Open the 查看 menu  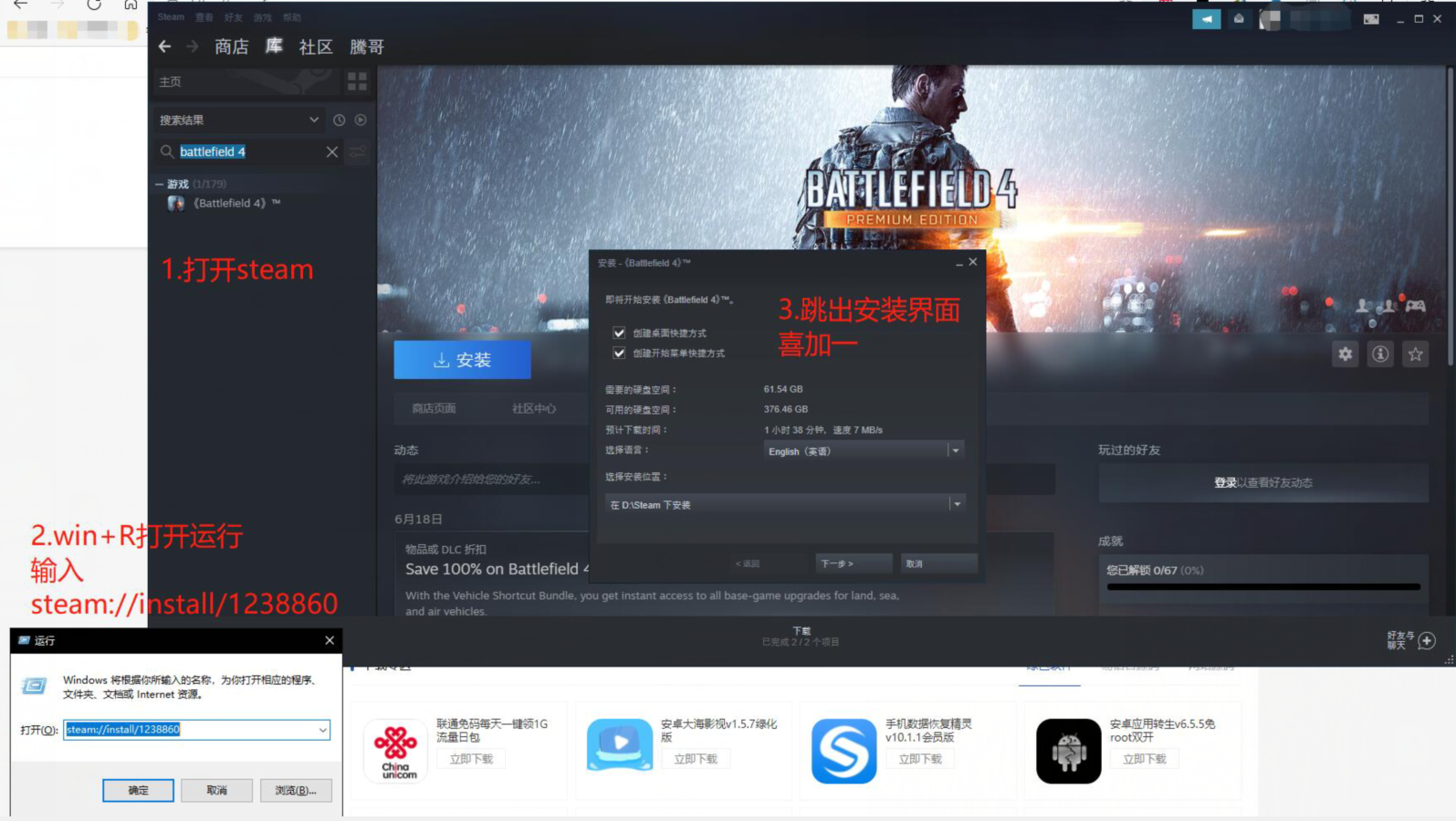point(204,17)
